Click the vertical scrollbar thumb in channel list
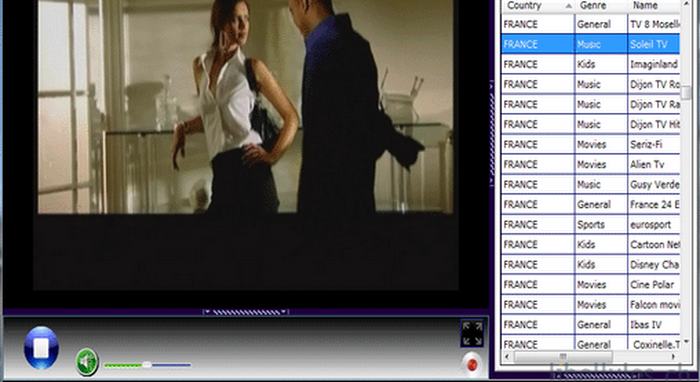The height and width of the screenshot is (382, 700). click(686, 92)
